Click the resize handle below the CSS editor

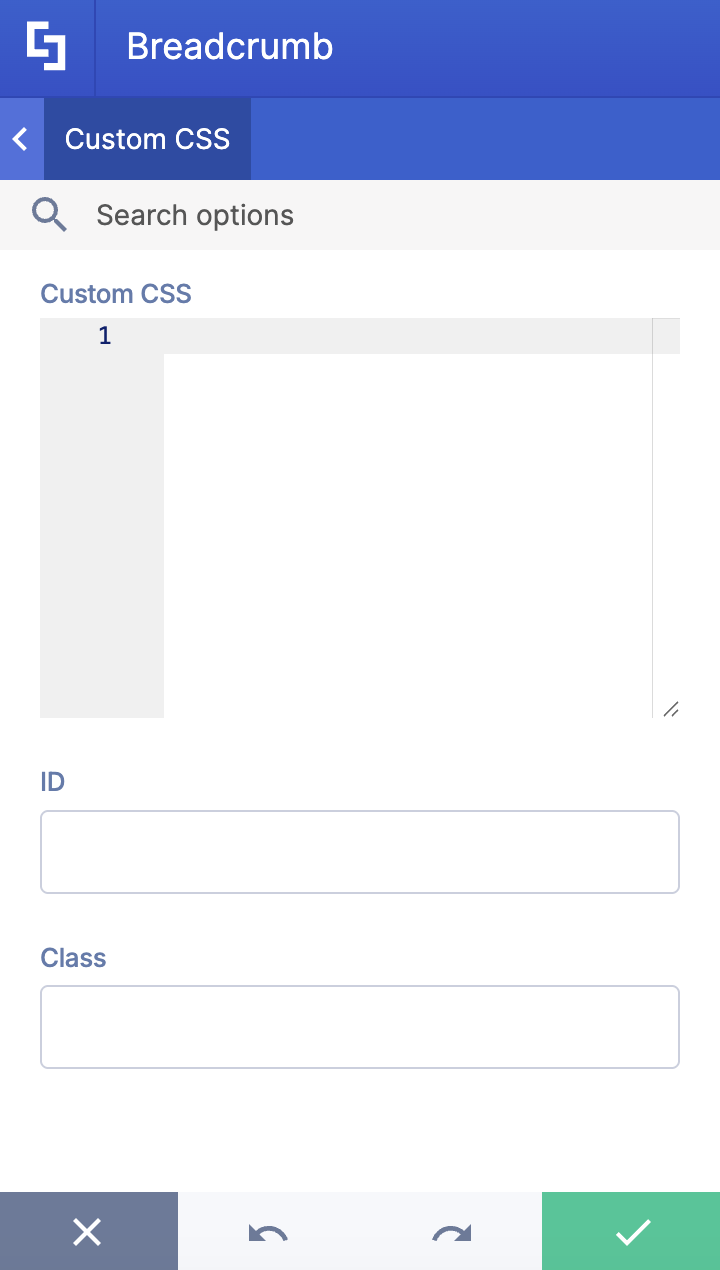(671, 709)
